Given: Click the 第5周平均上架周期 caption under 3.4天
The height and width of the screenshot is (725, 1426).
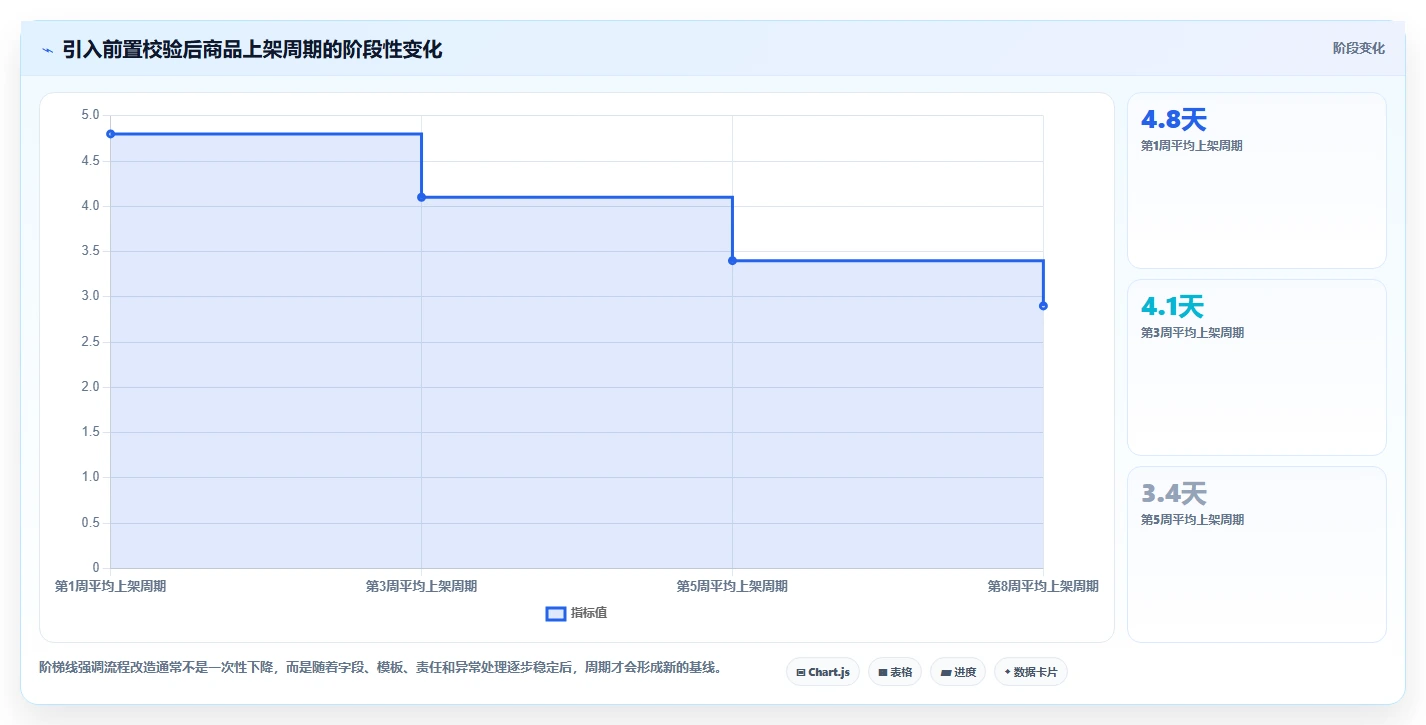Looking at the screenshot, I should coord(1192,519).
